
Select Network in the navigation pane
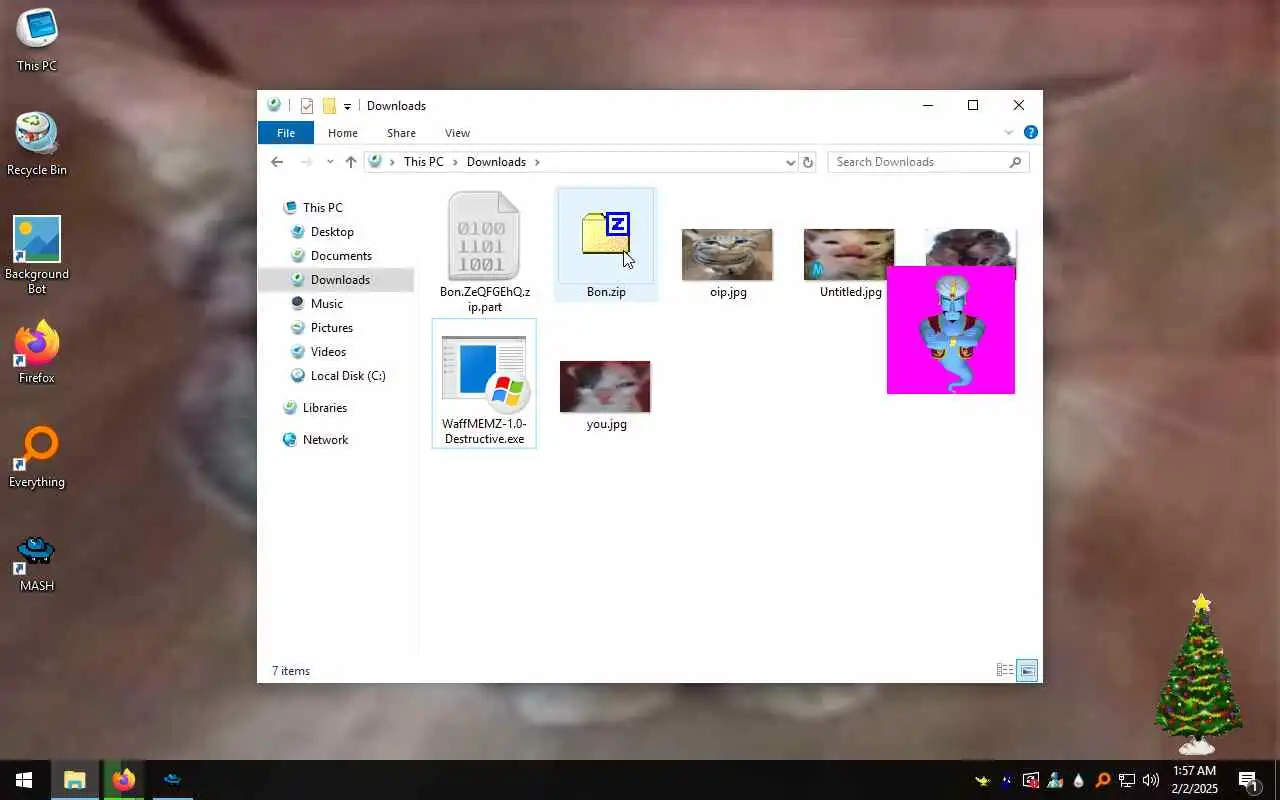pyautogui.click(x=326, y=440)
